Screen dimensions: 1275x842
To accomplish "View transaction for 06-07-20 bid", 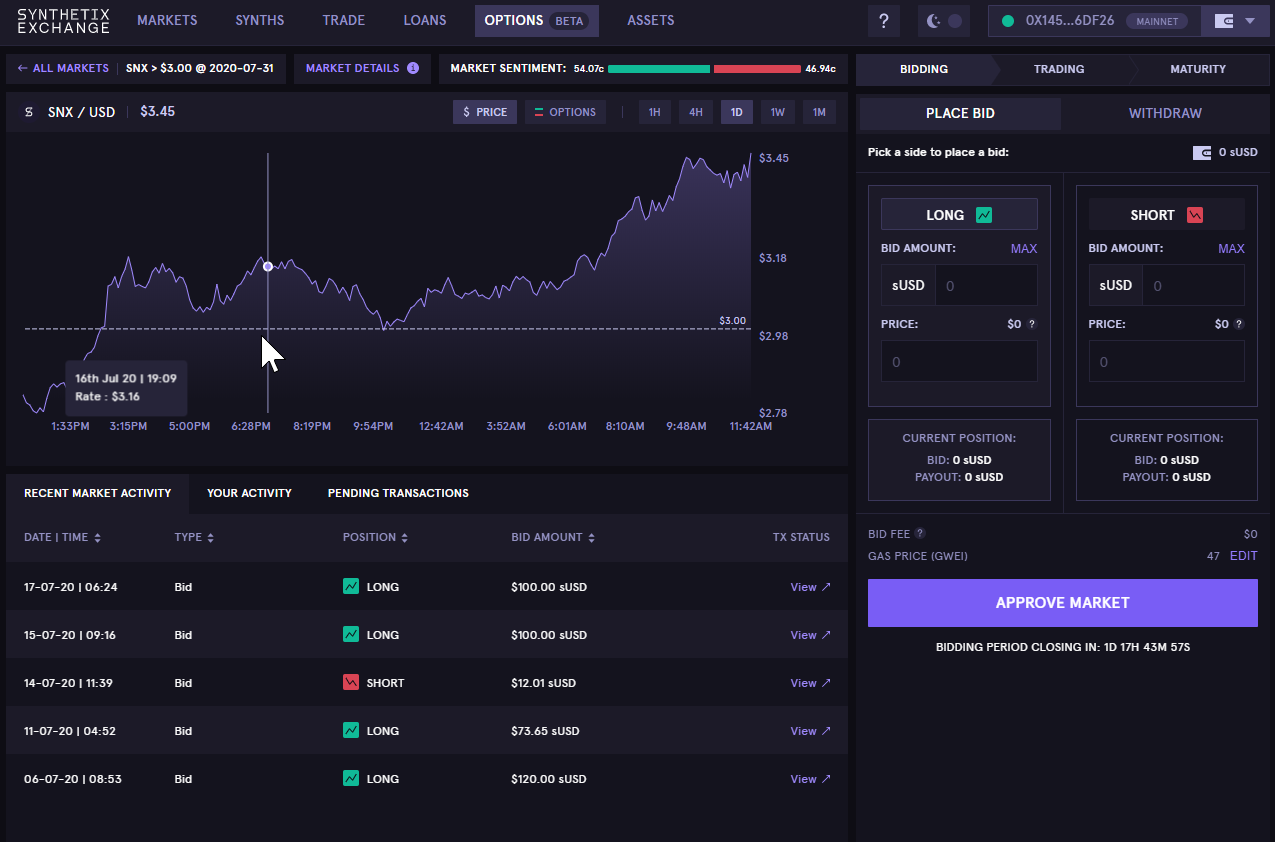I will click(x=810, y=779).
